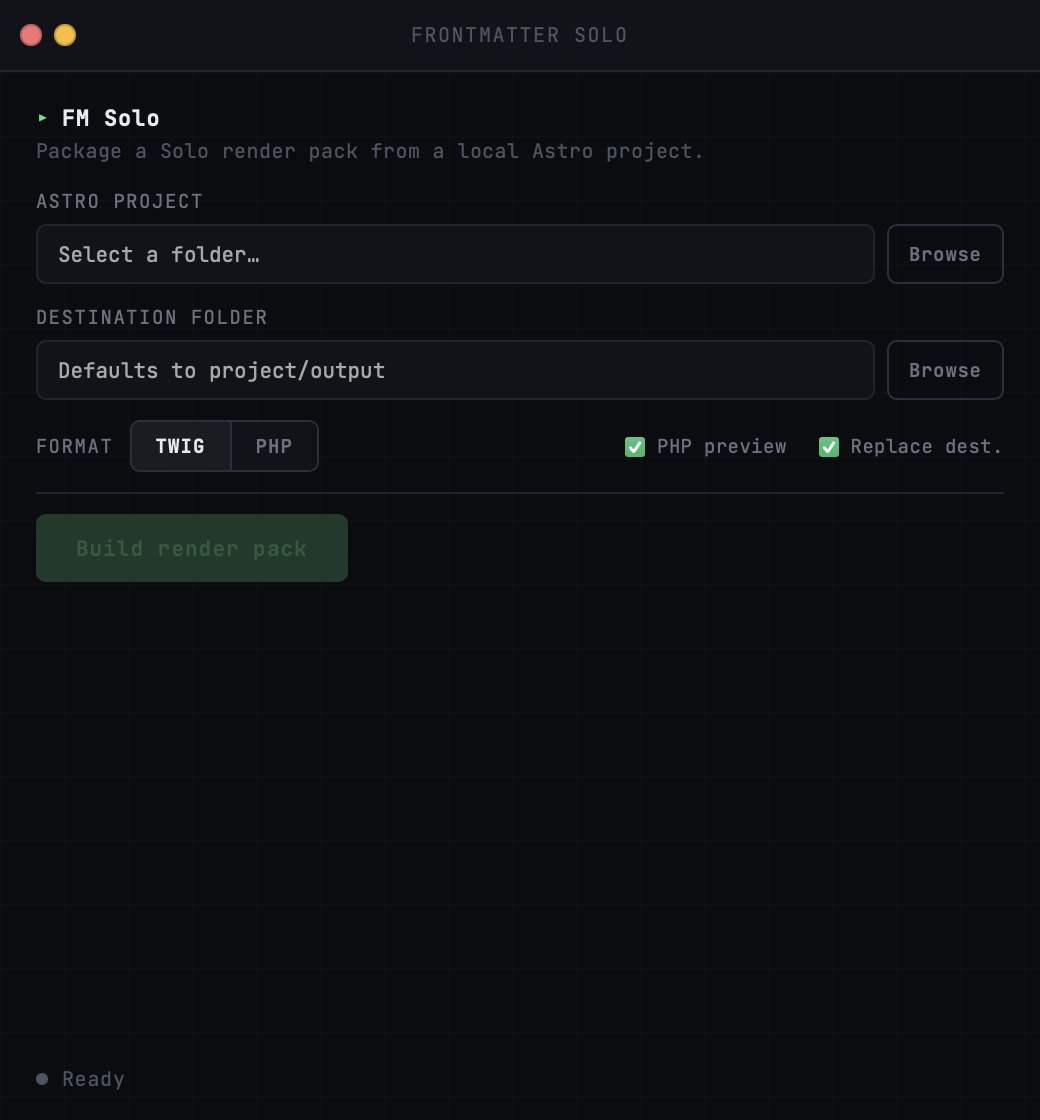Click the Ready status dot indicator
This screenshot has height=1120, width=1040.
[41, 1078]
